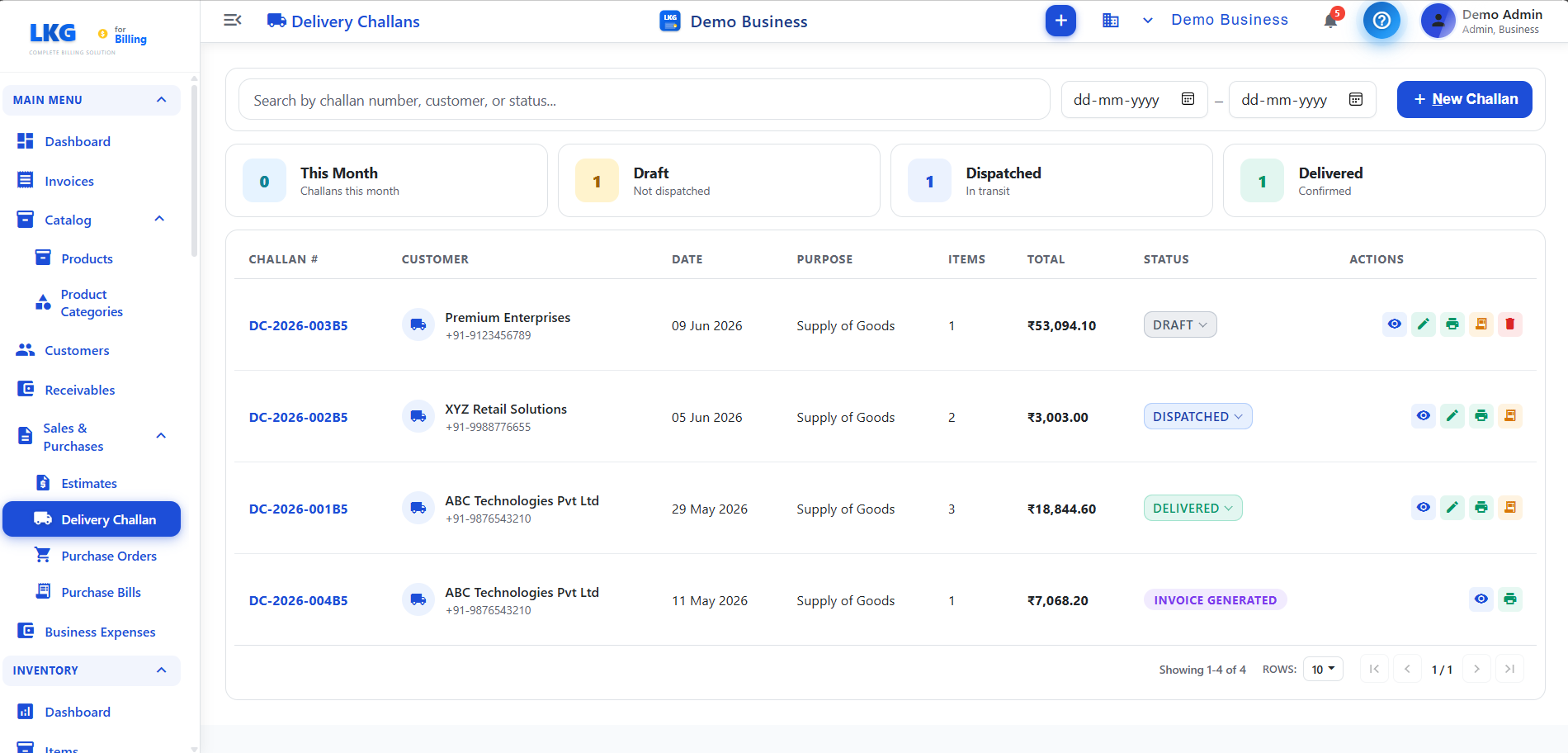Open the Demo Admin profile avatar

pos(1438,21)
